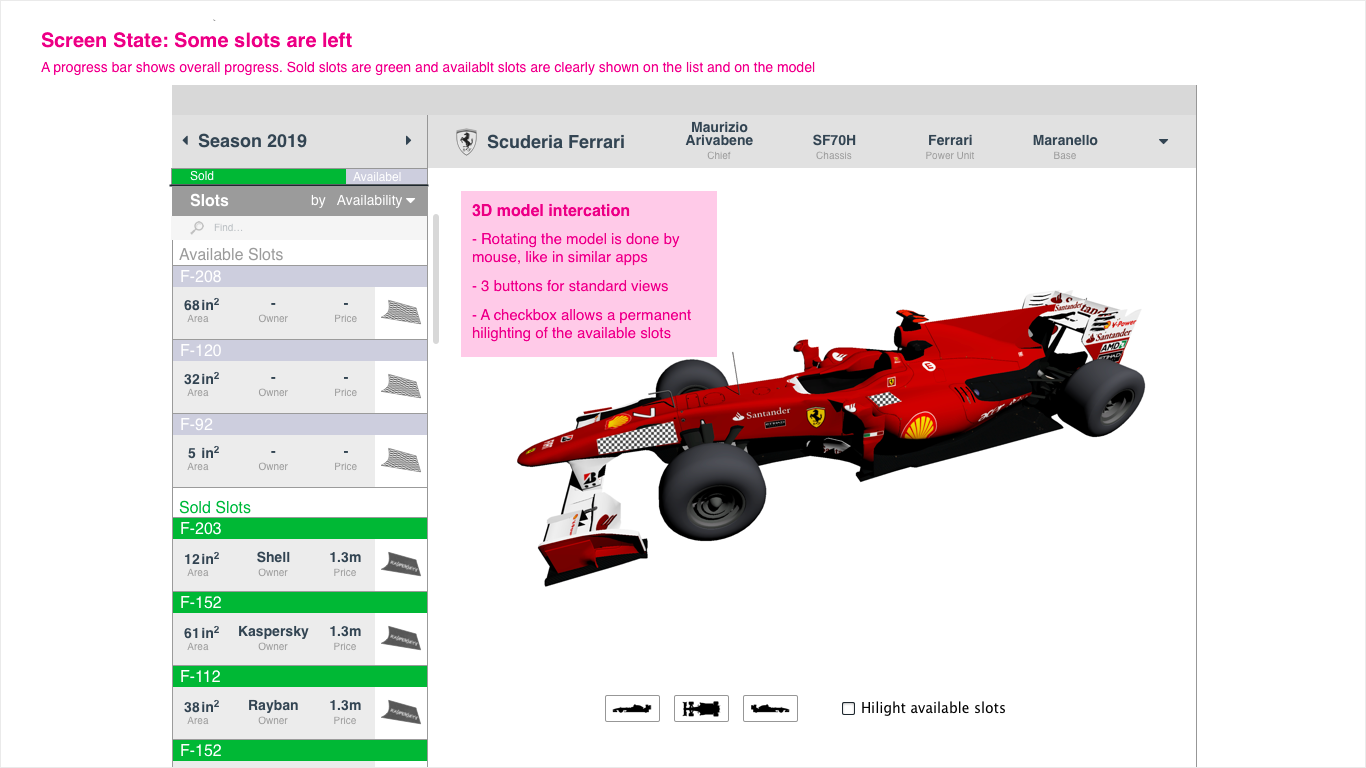Click the 1.3m price in Shell row
The height and width of the screenshot is (768, 1366).
point(345,557)
